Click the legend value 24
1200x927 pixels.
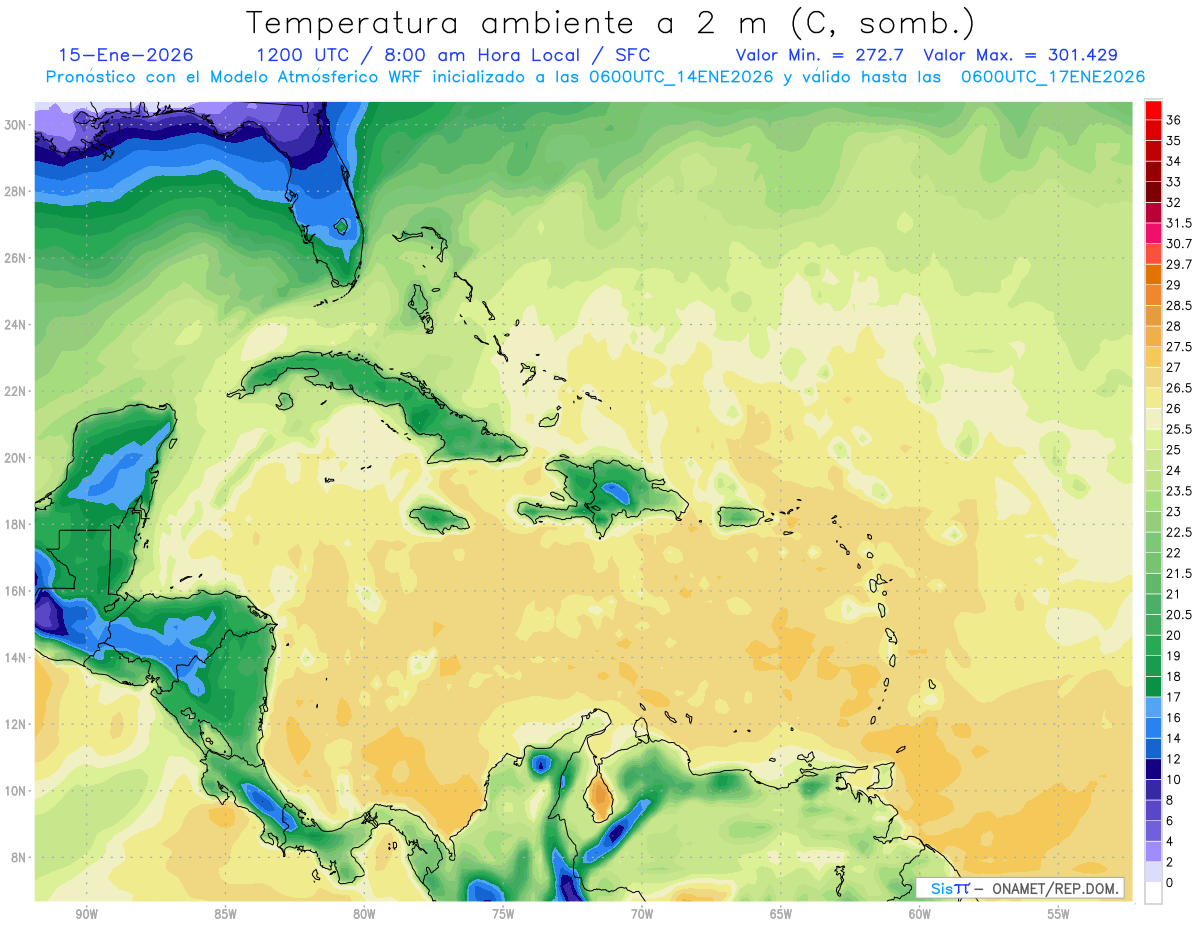point(1173,470)
